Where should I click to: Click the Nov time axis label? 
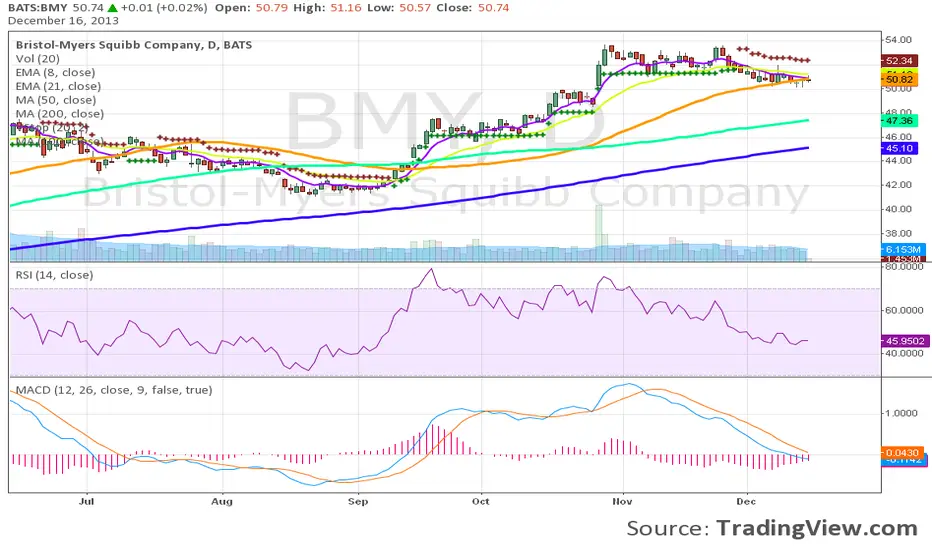622,501
